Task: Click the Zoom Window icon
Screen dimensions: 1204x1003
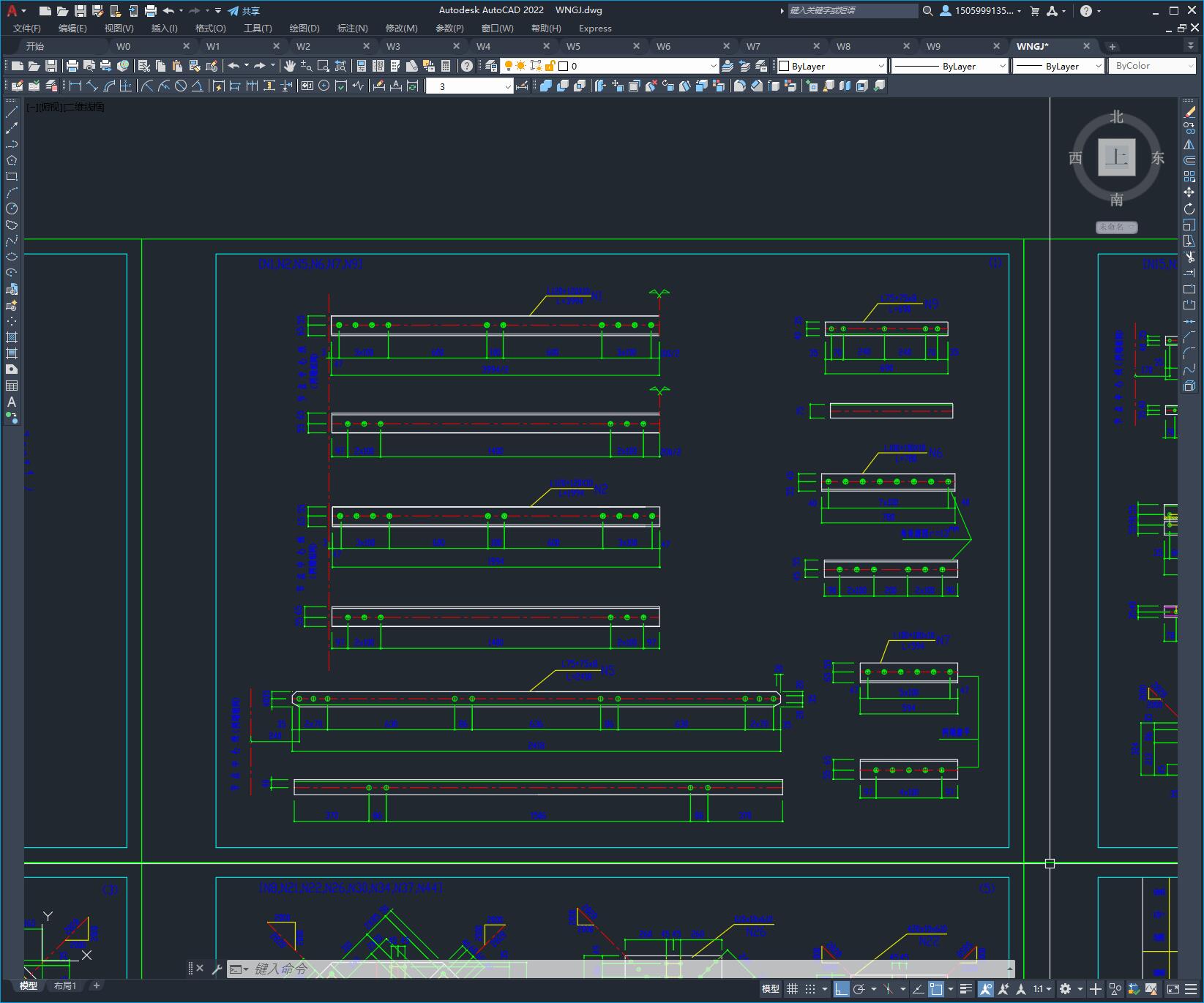Action: pyautogui.click(x=324, y=66)
